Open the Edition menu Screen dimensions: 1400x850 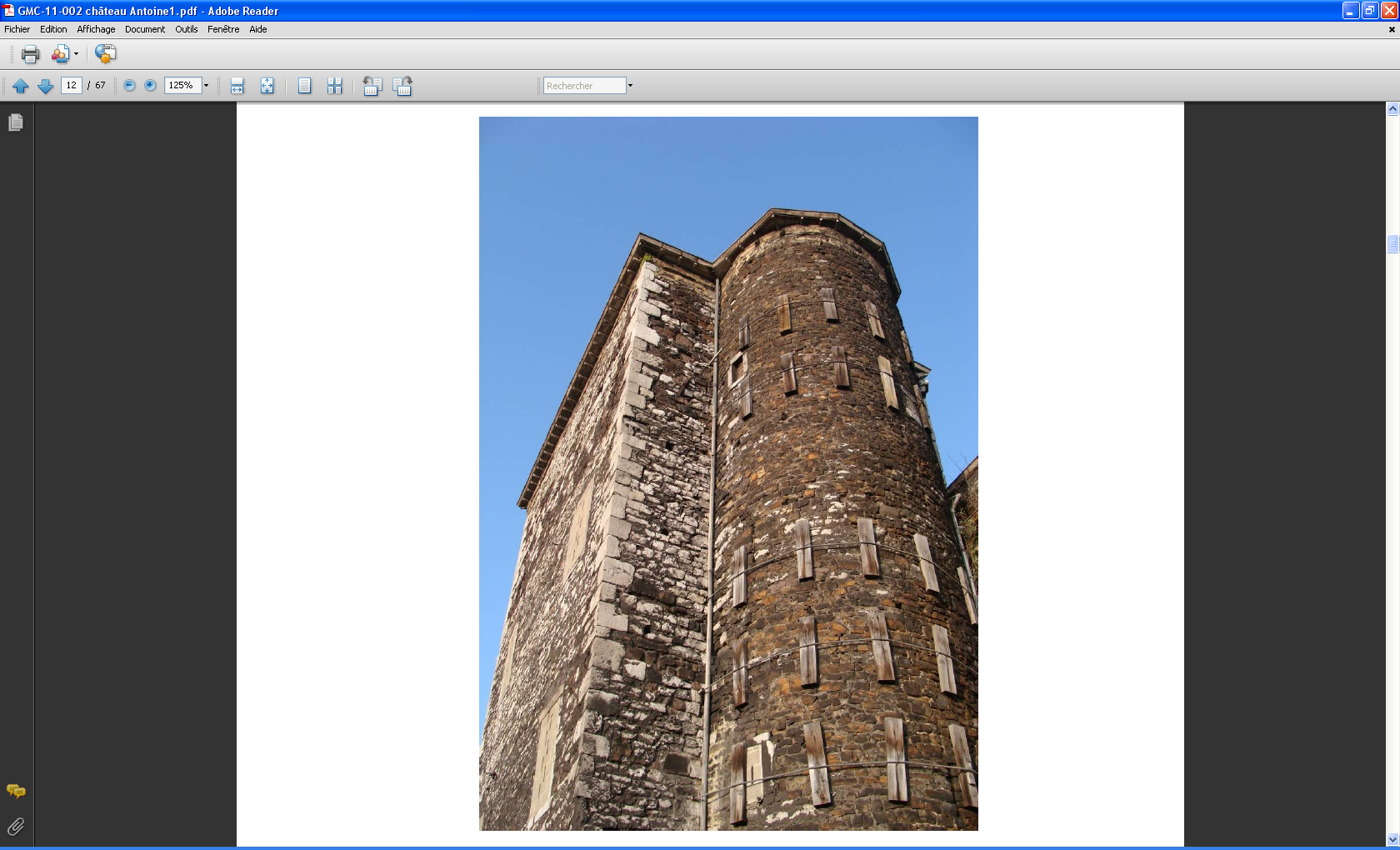pyautogui.click(x=53, y=29)
